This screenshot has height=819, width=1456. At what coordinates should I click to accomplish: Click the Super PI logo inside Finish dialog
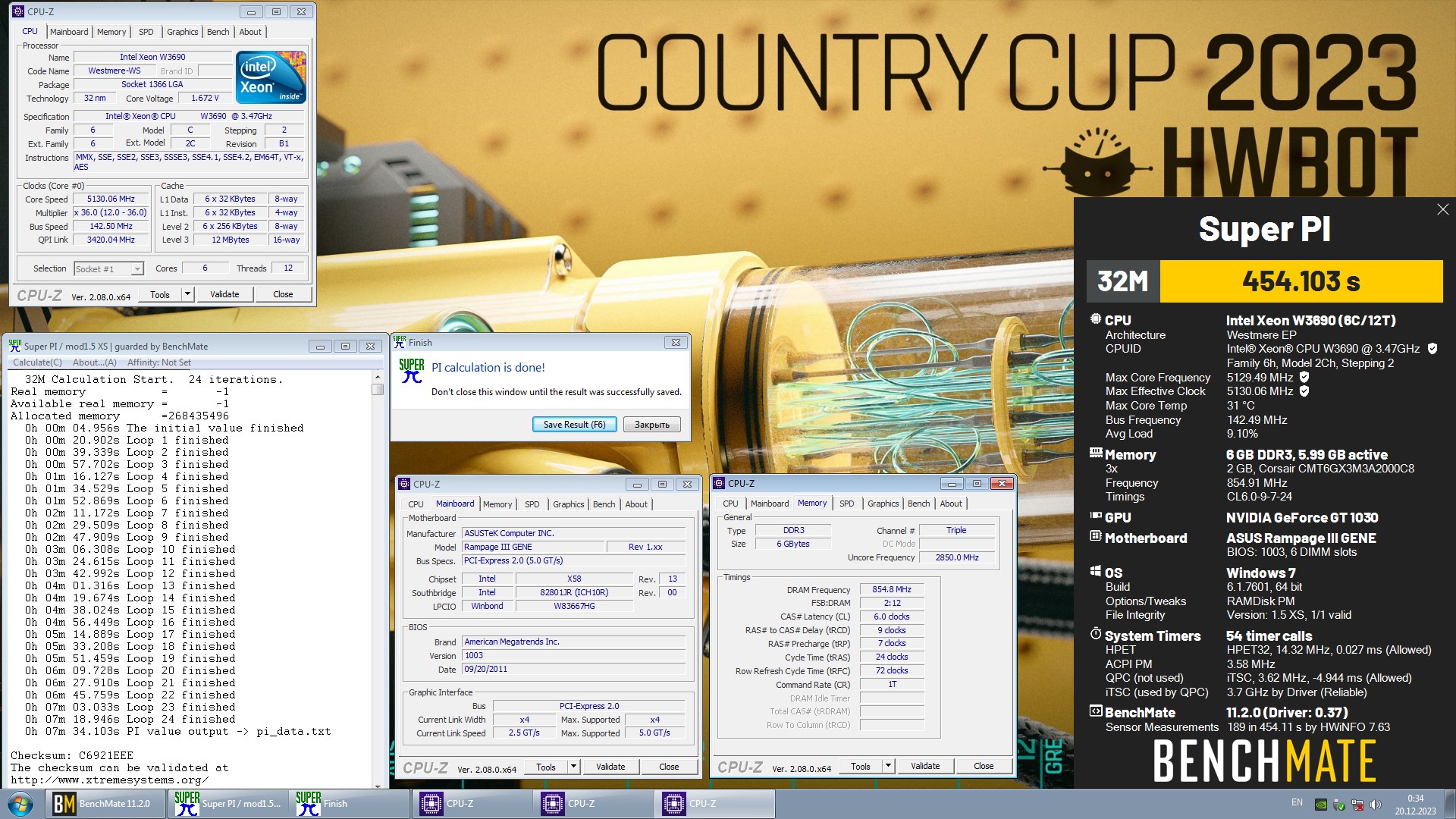(411, 370)
